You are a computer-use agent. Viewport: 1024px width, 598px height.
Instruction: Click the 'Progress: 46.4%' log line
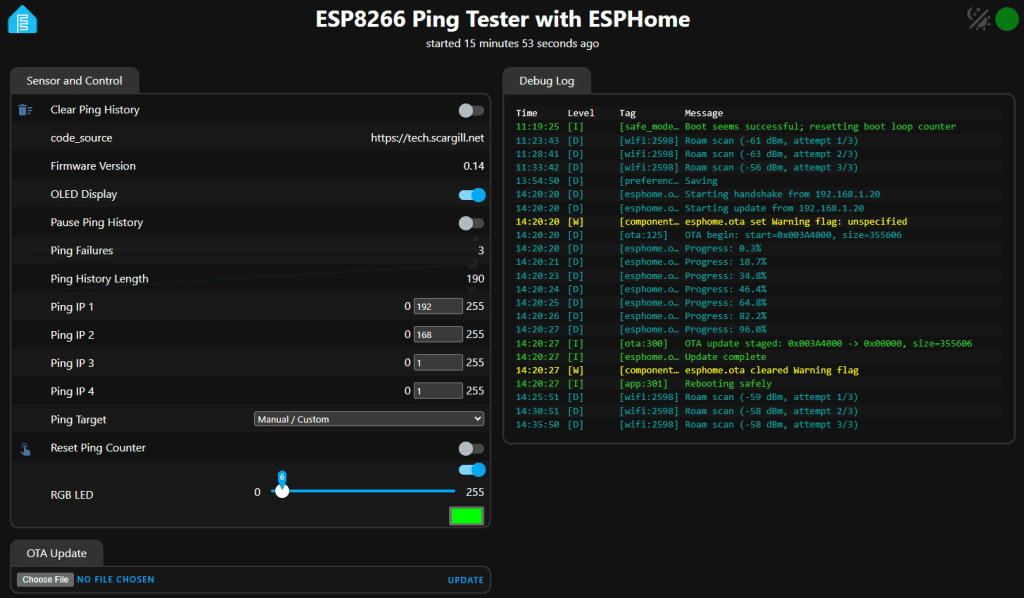(x=758, y=289)
